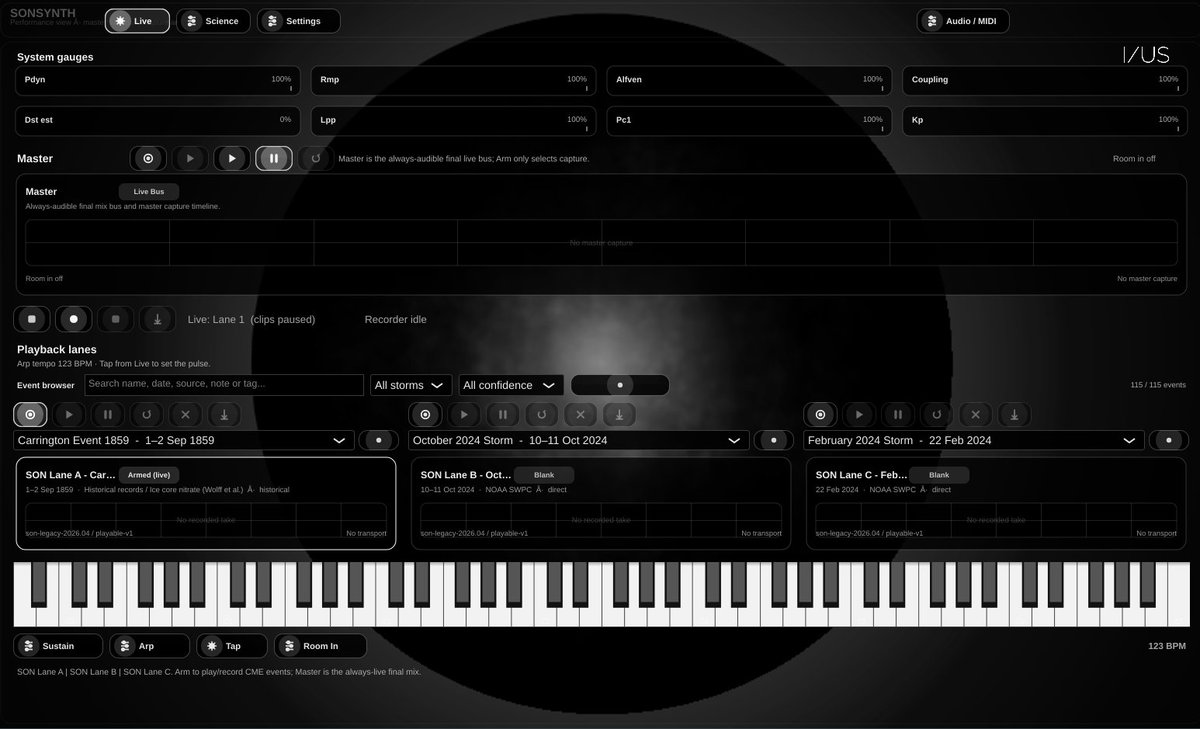The image size is (1200, 729).
Task: Toggle the switch next to All confidence filter
Action: (620, 385)
